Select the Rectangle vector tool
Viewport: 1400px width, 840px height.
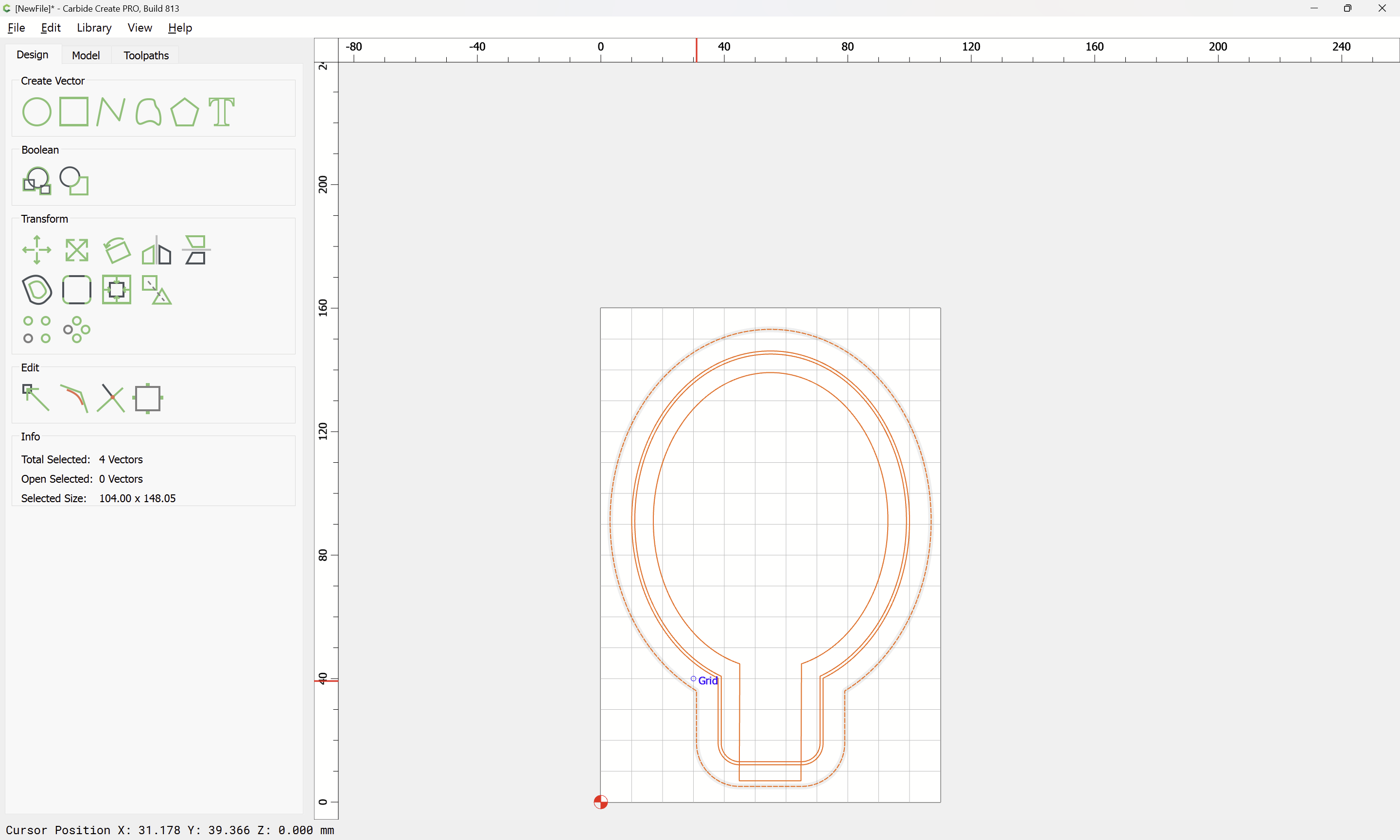(x=73, y=111)
